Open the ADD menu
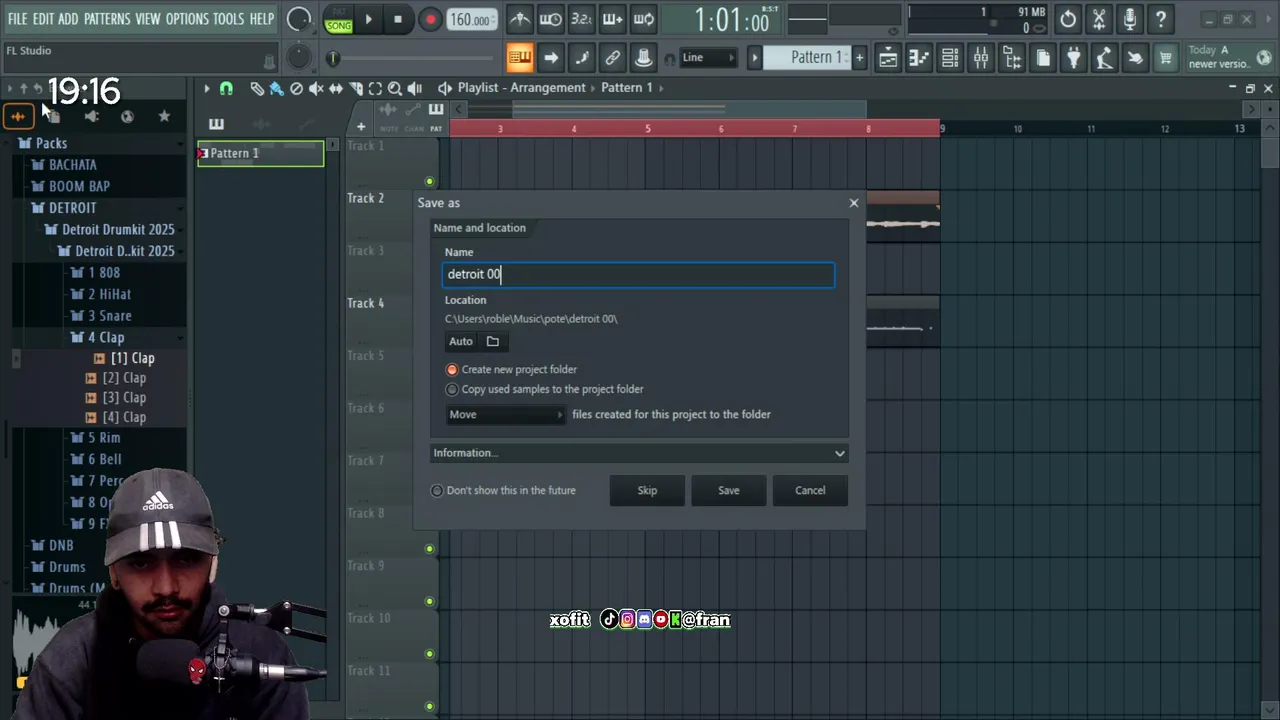The image size is (1280, 720). click(x=68, y=19)
